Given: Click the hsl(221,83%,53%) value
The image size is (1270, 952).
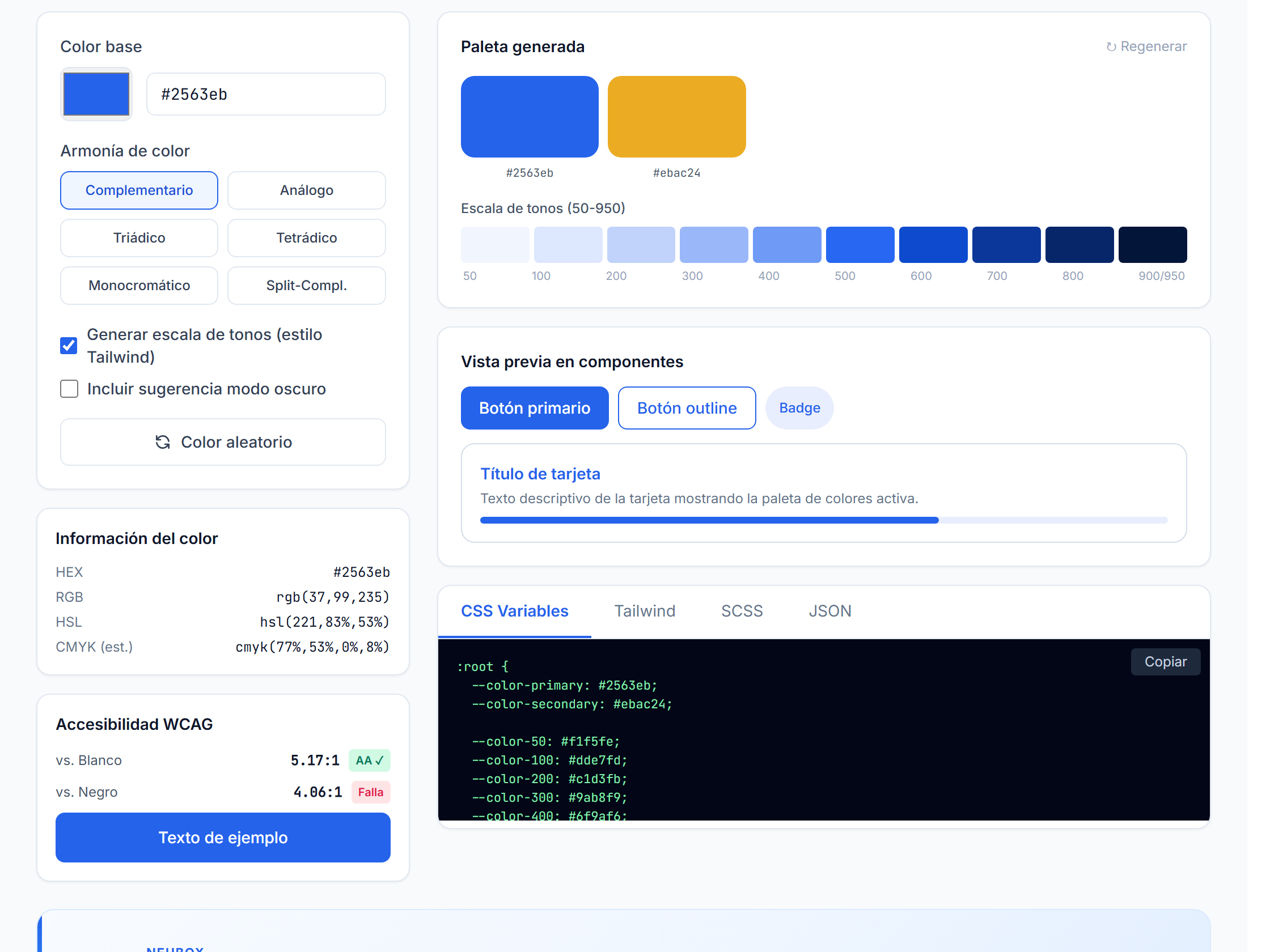Looking at the screenshot, I should pos(324,622).
